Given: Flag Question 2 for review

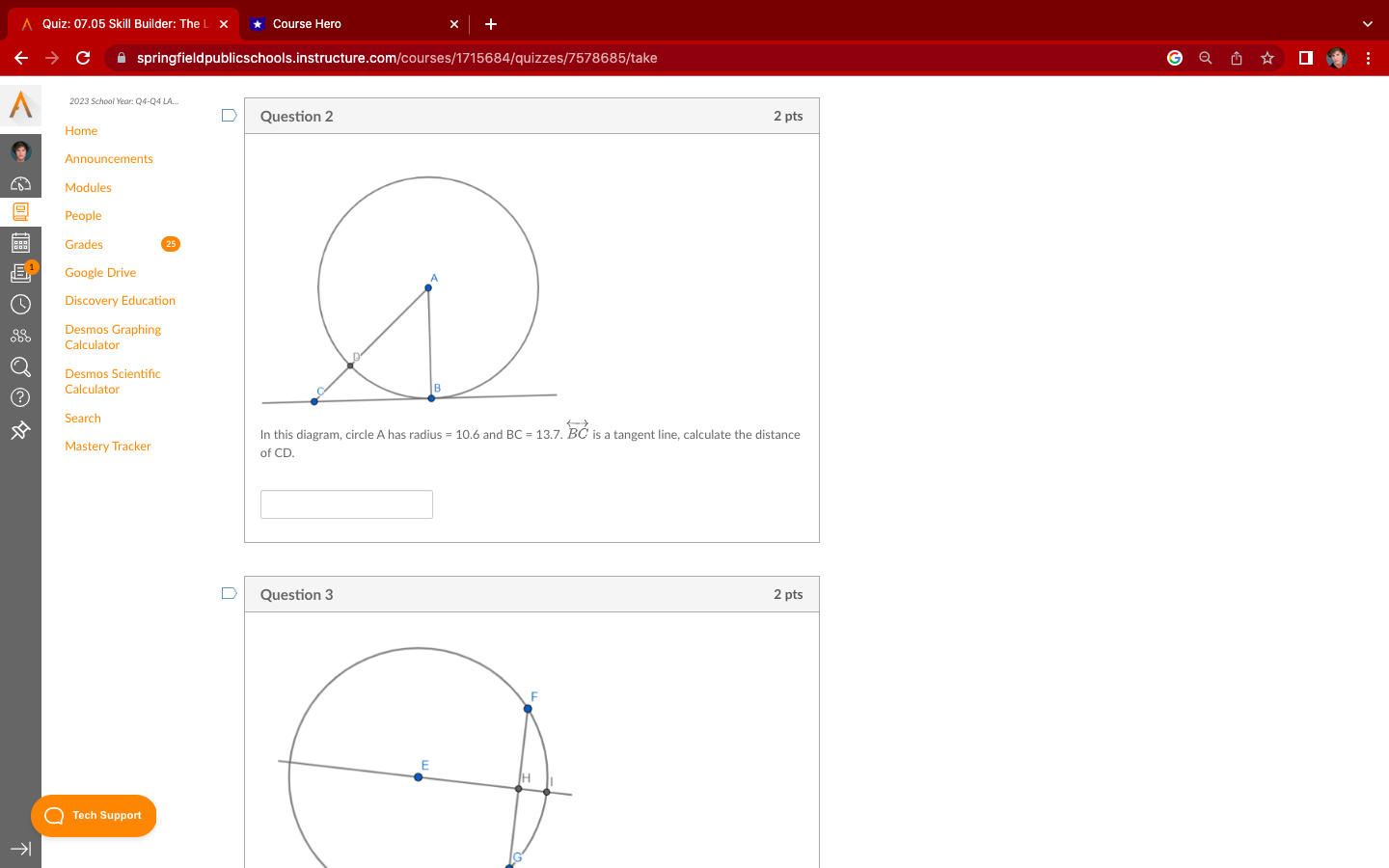Looking at the screenshot, I should tap(230, 116).
